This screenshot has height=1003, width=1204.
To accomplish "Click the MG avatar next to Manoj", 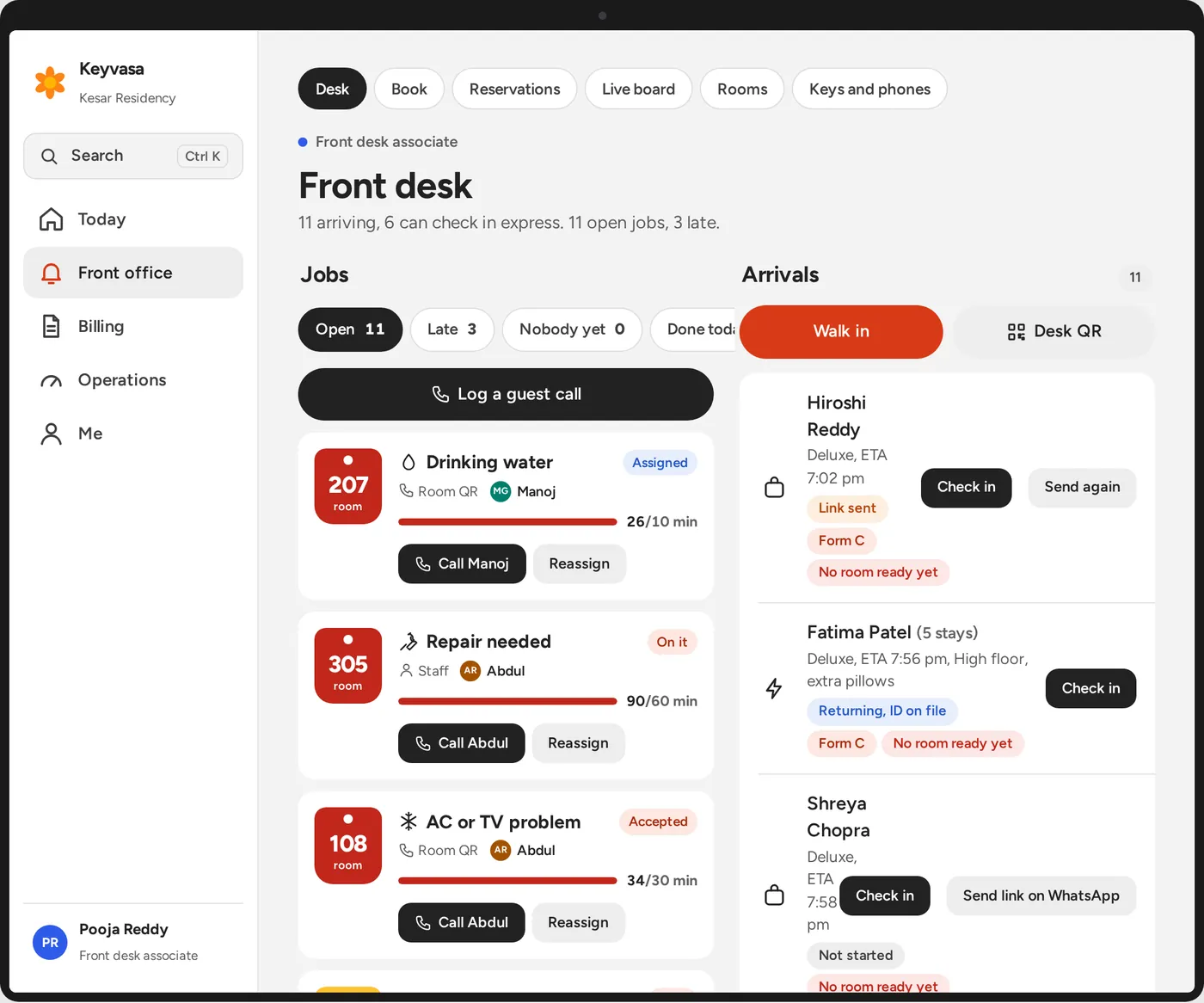I will [501, 491].
